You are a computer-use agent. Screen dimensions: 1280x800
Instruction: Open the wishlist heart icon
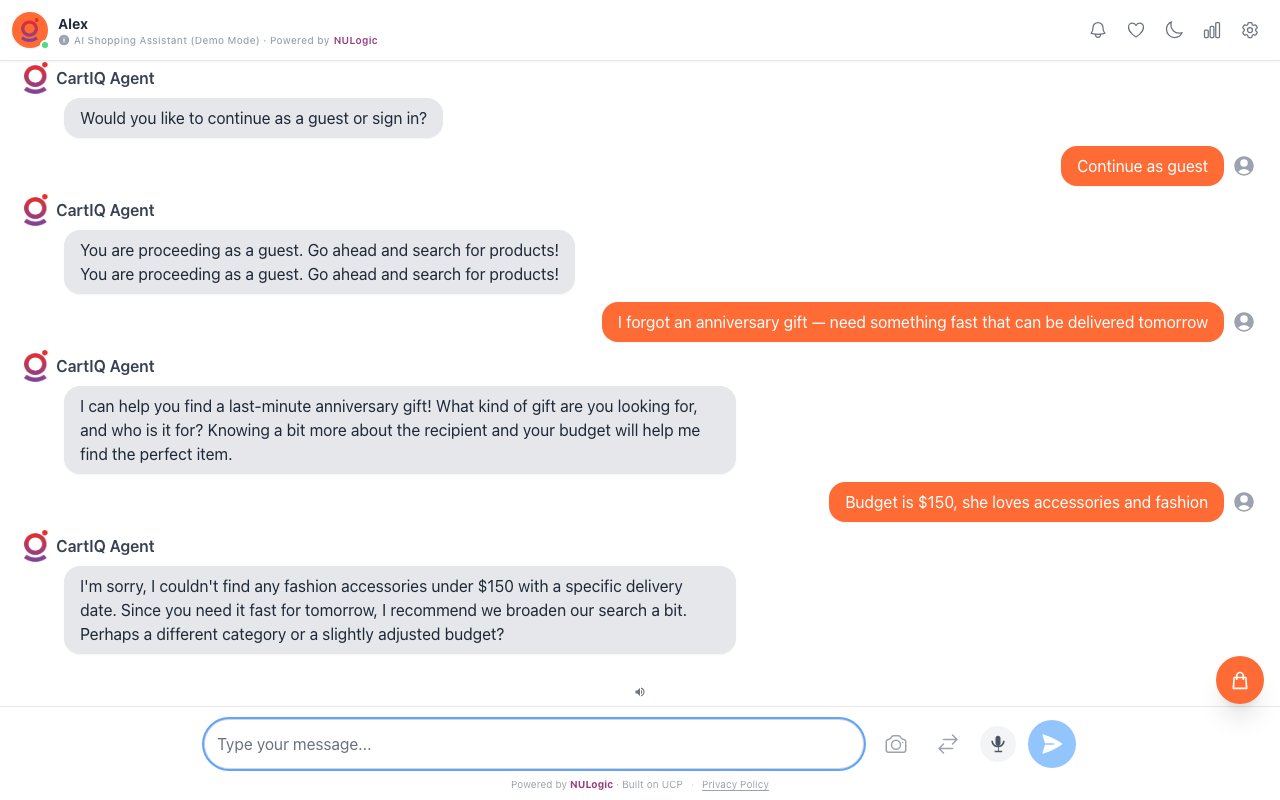click(x=1136, y=30)
